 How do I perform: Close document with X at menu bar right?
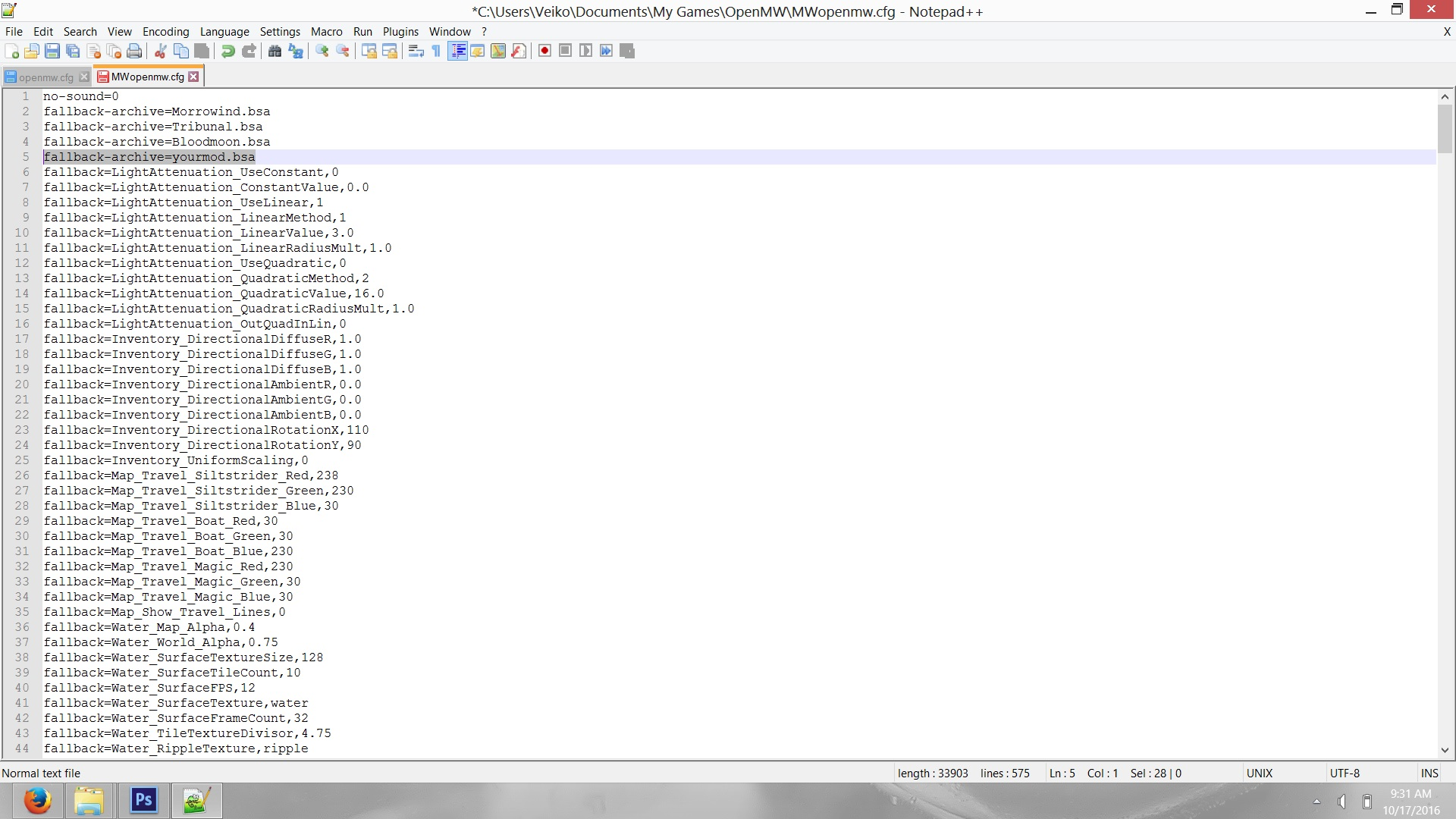pos(1447,31)
